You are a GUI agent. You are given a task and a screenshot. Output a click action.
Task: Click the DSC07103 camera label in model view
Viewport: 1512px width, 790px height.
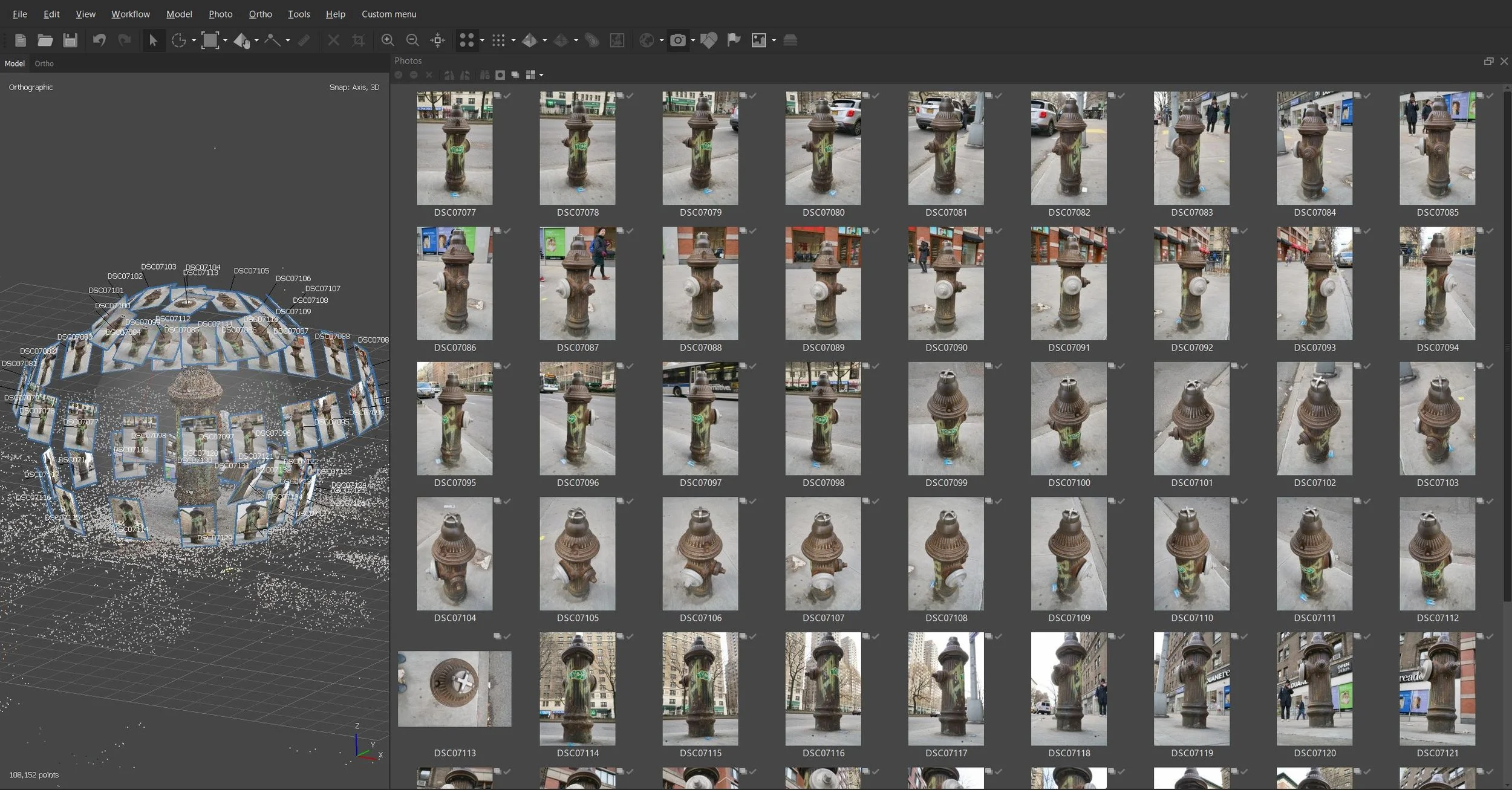click(158, 267)
